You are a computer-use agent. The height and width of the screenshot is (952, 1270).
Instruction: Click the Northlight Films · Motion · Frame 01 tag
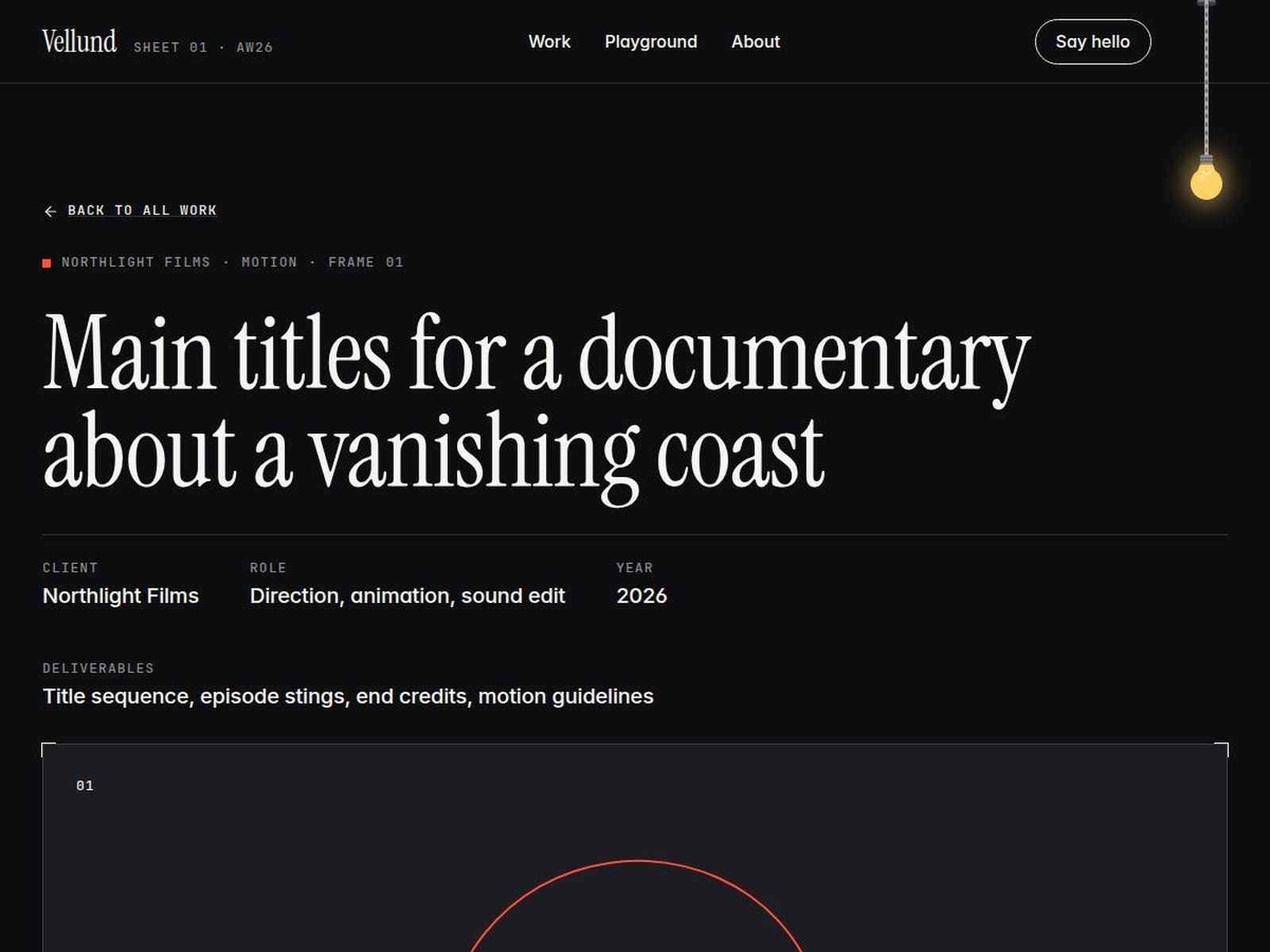tap(233, 262)
